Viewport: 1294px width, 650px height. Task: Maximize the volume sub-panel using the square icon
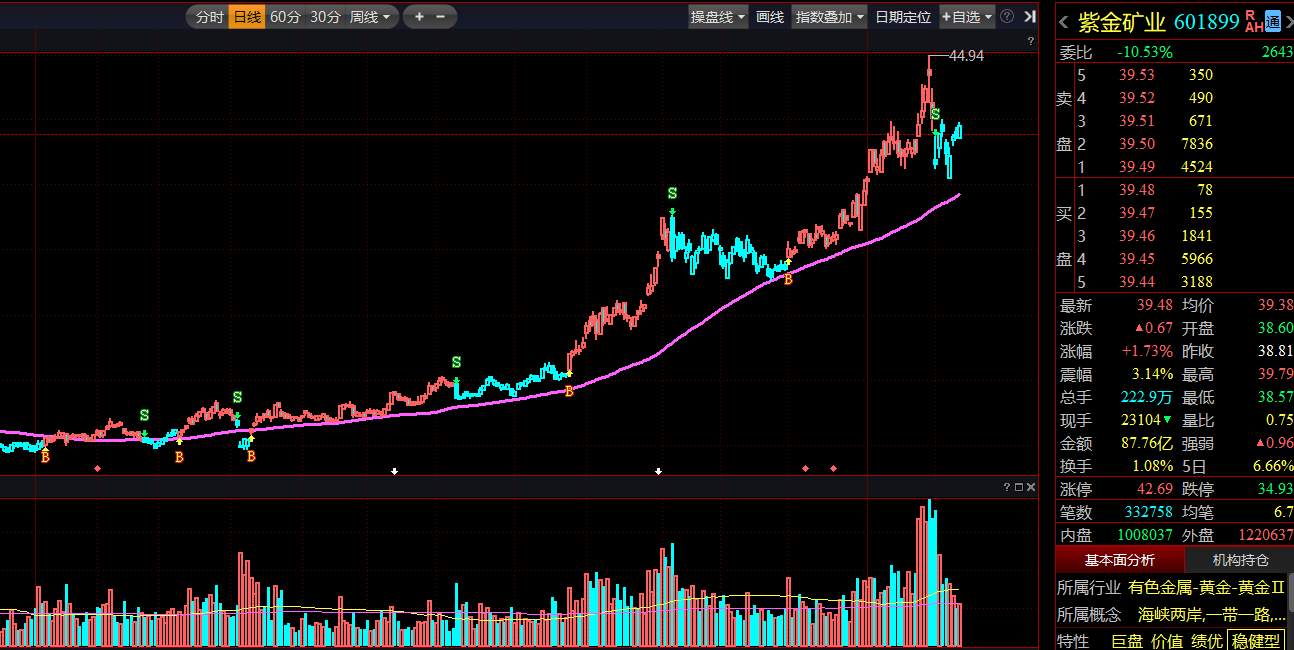1019,487
